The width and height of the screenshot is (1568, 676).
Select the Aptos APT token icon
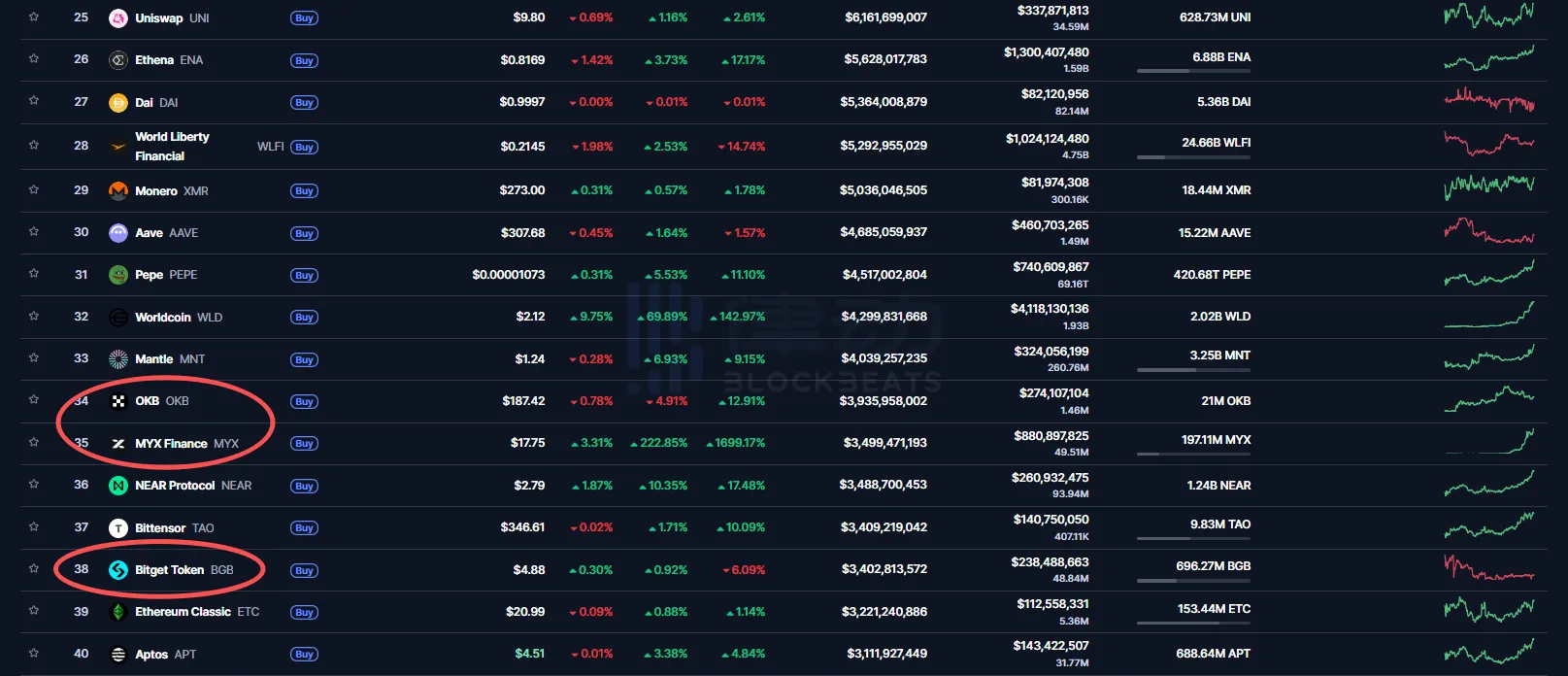pos(117,653)
